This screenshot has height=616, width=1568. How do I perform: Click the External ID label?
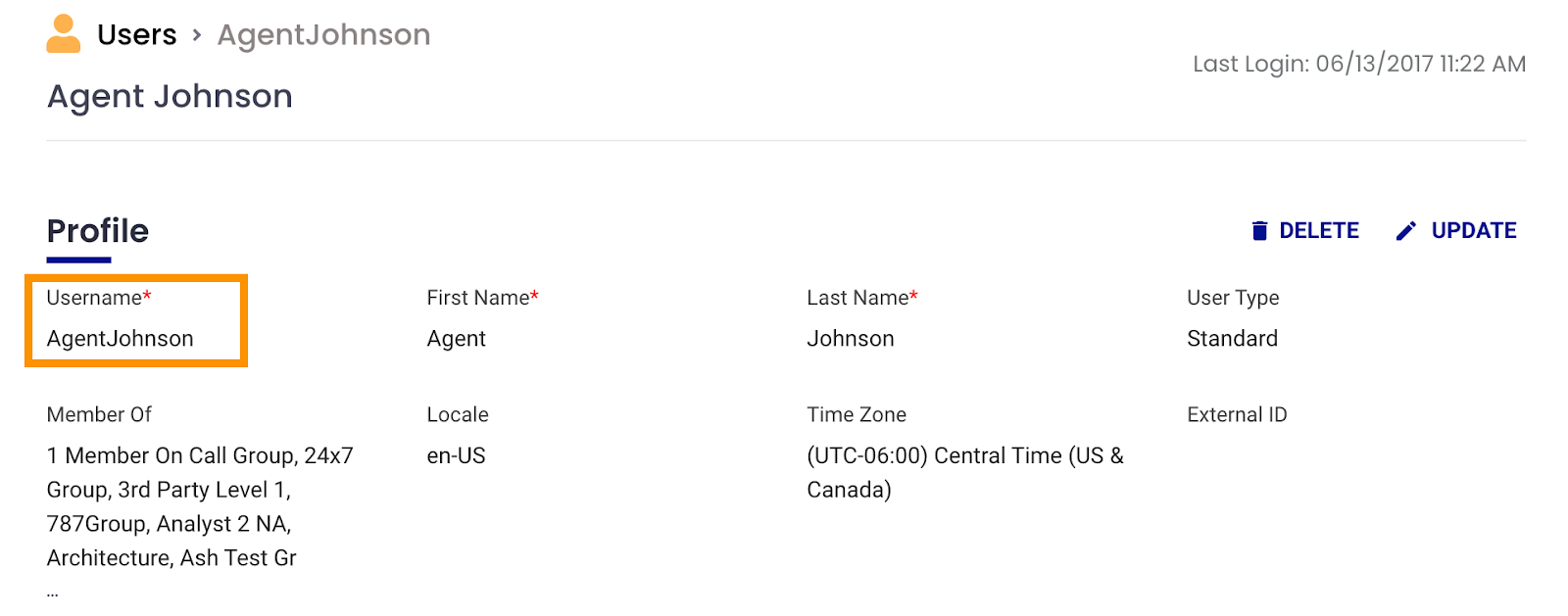click(1237, 415)
